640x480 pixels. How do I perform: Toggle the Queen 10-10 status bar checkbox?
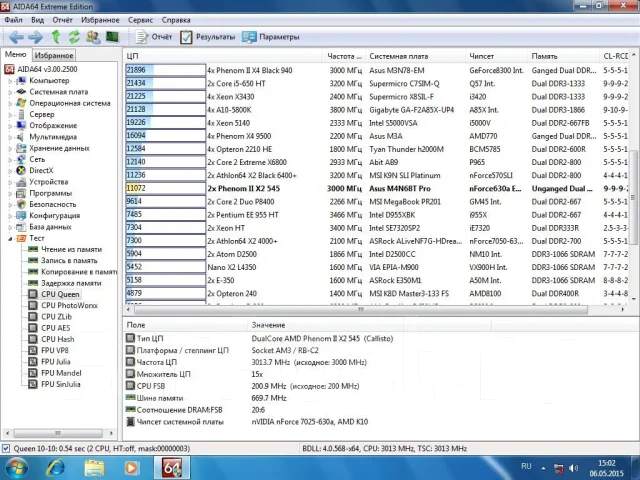[x=6, y=449]
